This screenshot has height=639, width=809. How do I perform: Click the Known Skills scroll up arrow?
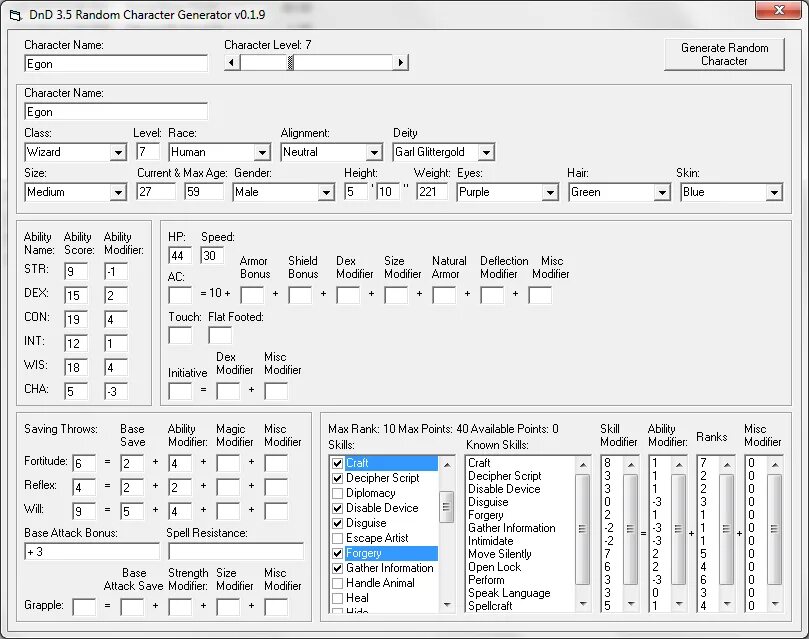pyautogui.click(x=583, y=465)
